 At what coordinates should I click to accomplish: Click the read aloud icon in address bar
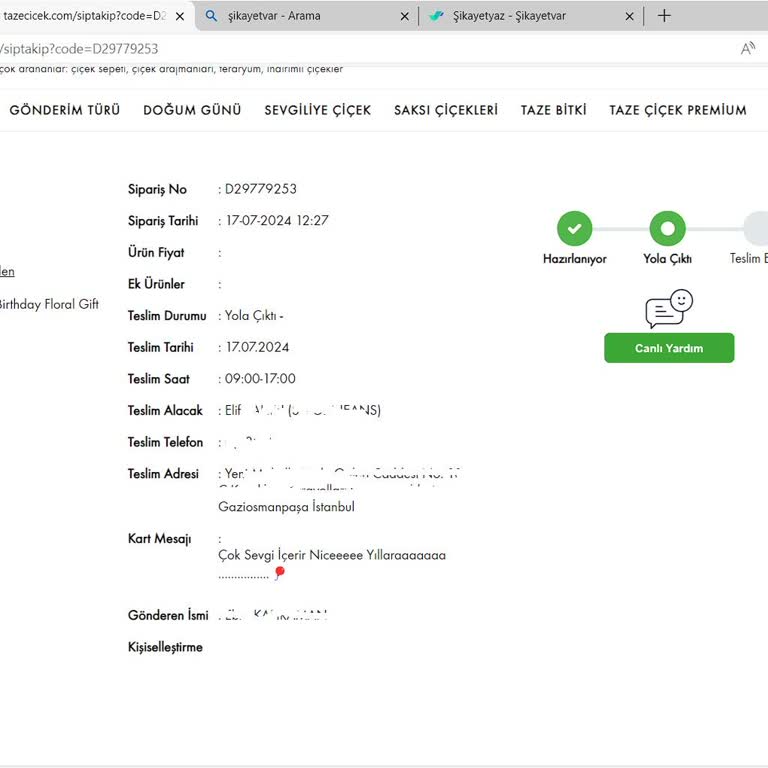(747, 48)
